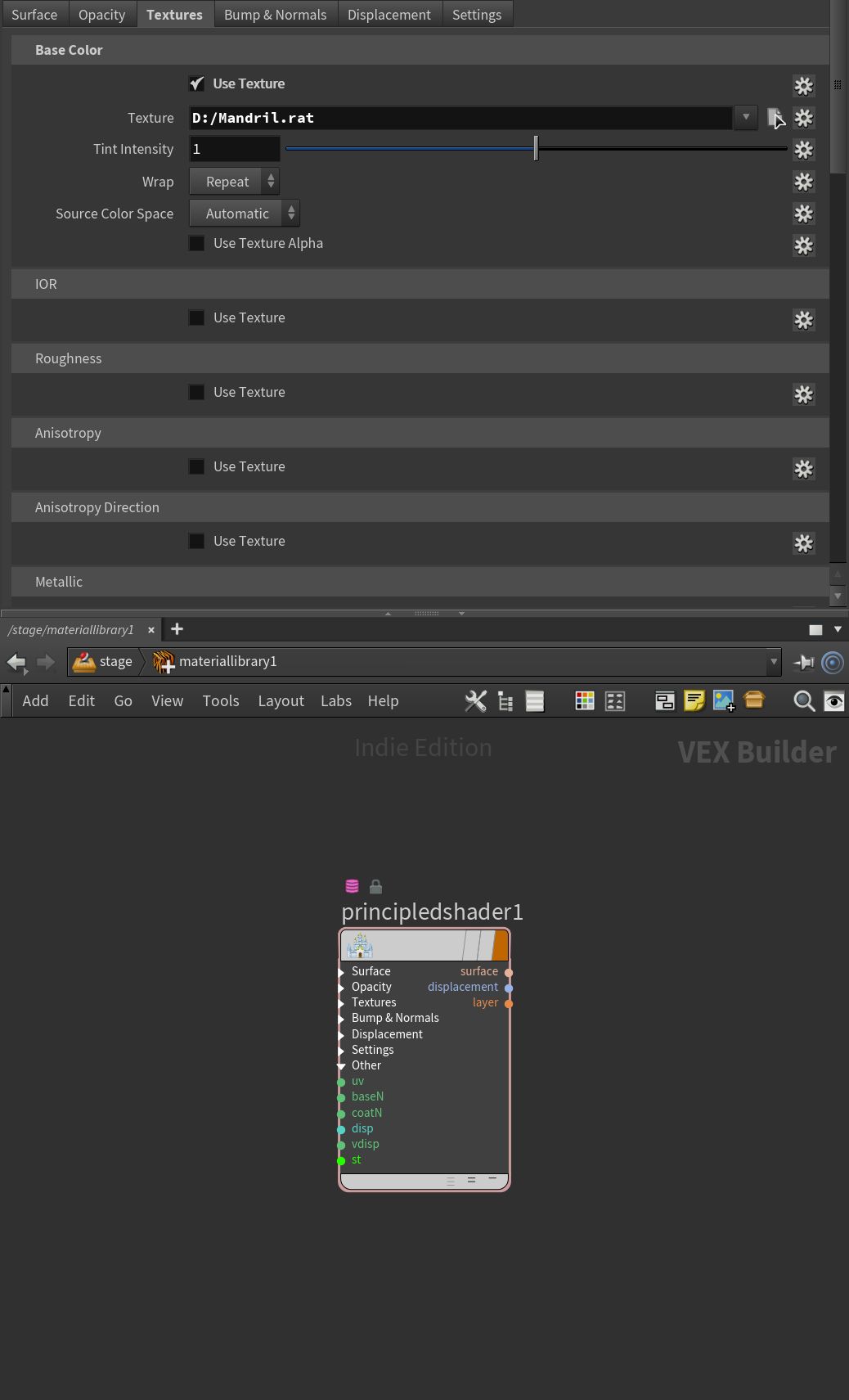Click the background image icon

724,701
